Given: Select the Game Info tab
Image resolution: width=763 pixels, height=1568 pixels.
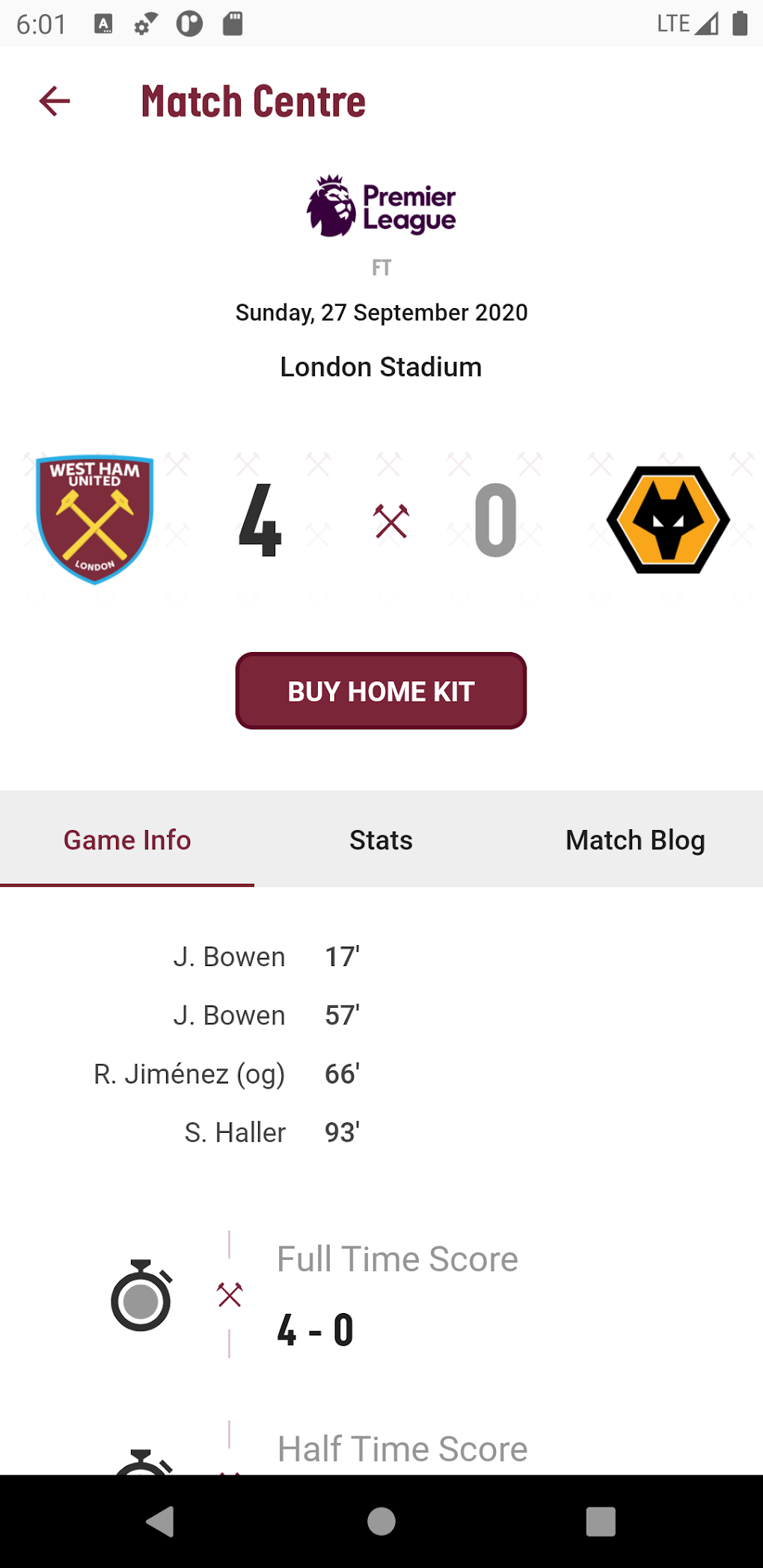Looking at the screenshot, I should pyautogui.click(x=127, y=840).
